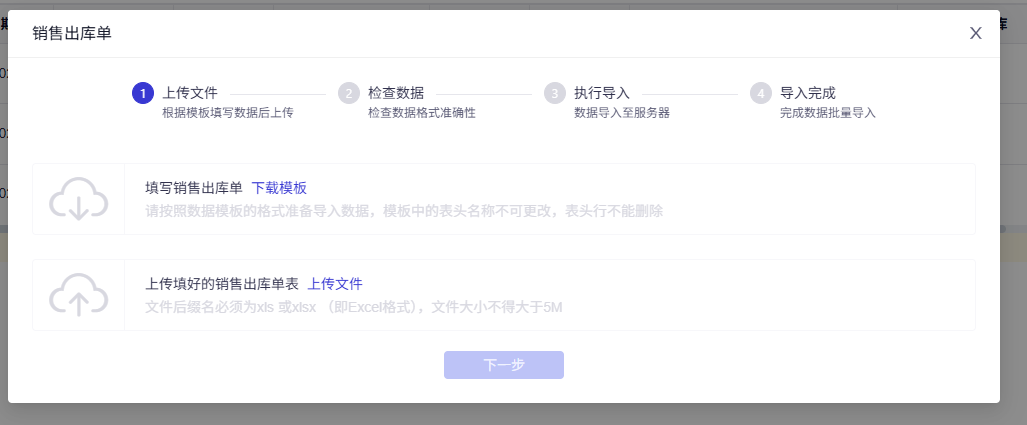Click the 执行导入 step title
Viewport: 1027px width, 425px height.
[602, 93]
